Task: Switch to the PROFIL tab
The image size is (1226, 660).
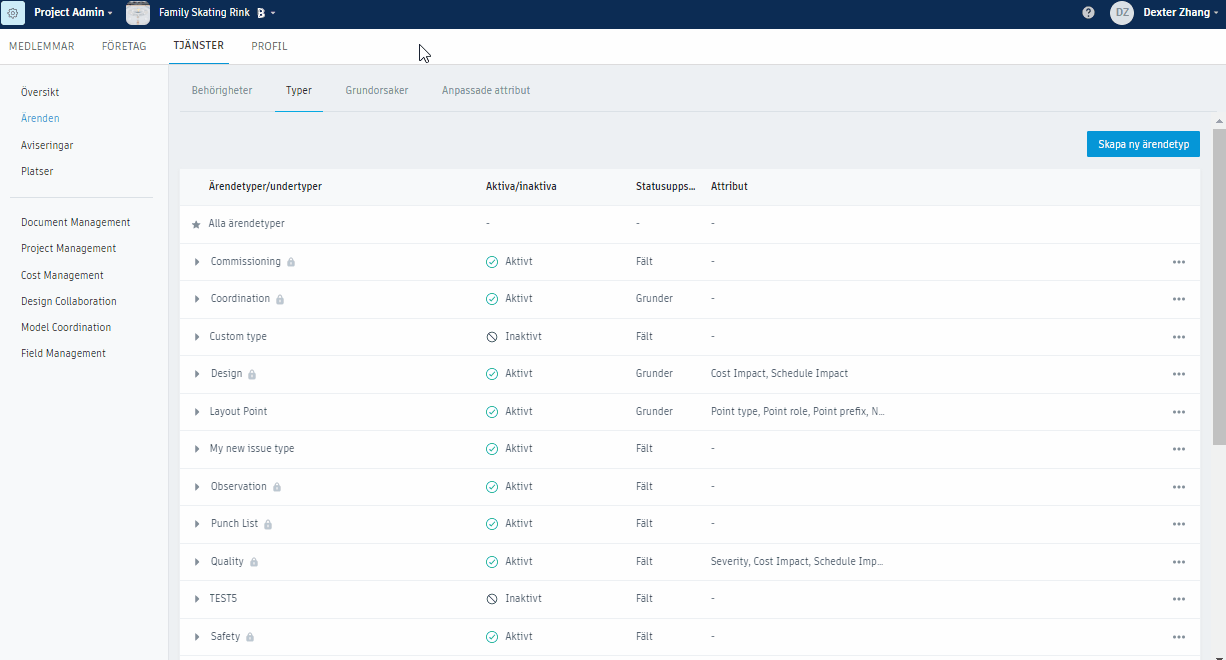Action: point(269,46)
